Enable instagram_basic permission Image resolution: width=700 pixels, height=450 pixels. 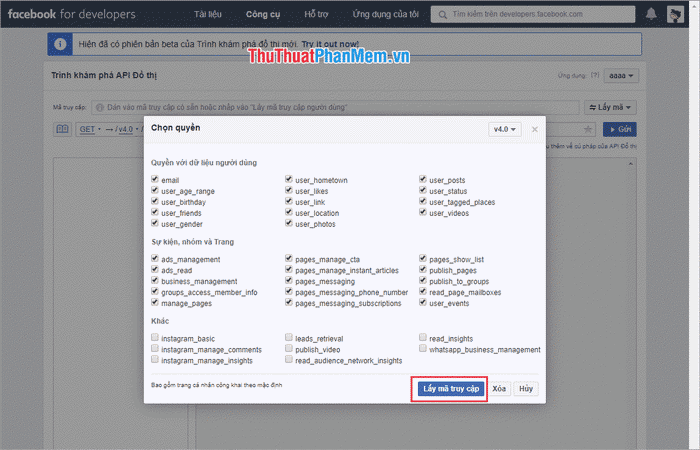155,338
